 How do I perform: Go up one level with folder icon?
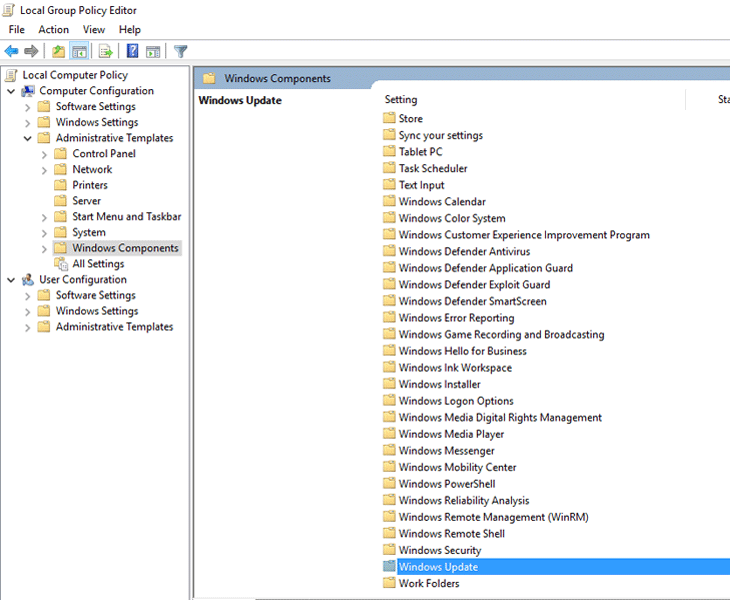click(x=58, y=51)
